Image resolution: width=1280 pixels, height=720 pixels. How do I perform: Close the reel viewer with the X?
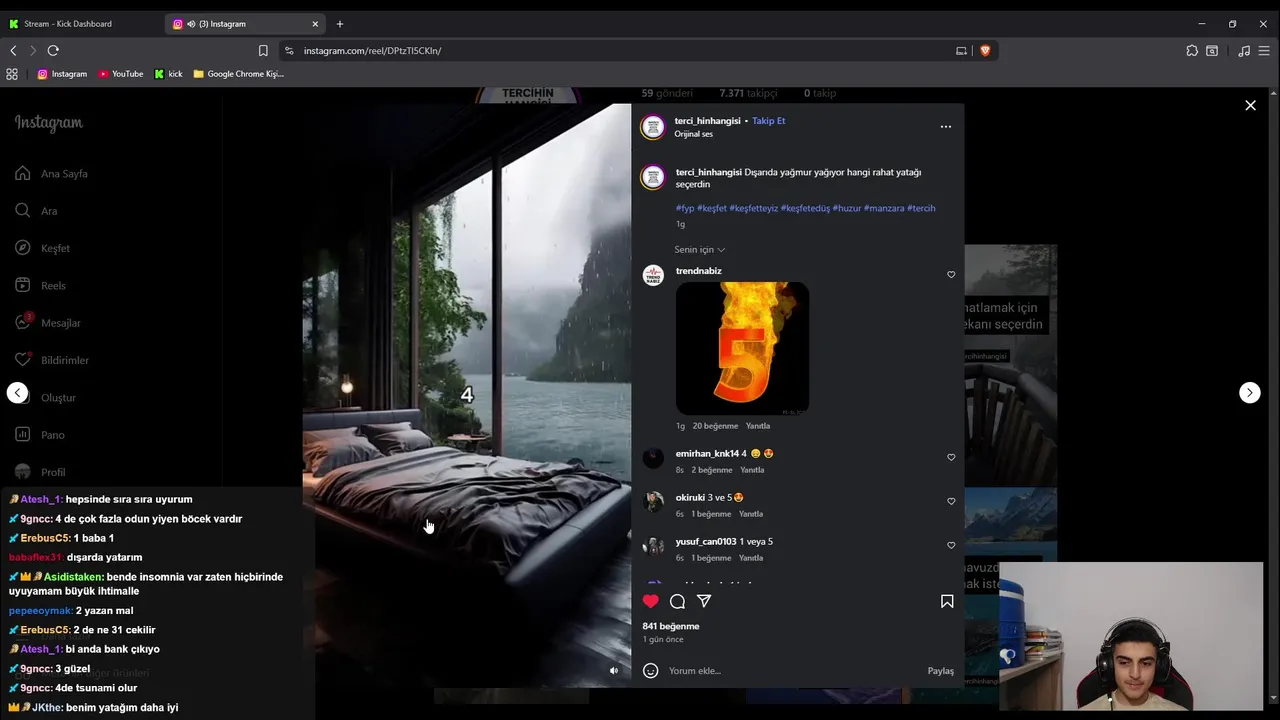1250,105
